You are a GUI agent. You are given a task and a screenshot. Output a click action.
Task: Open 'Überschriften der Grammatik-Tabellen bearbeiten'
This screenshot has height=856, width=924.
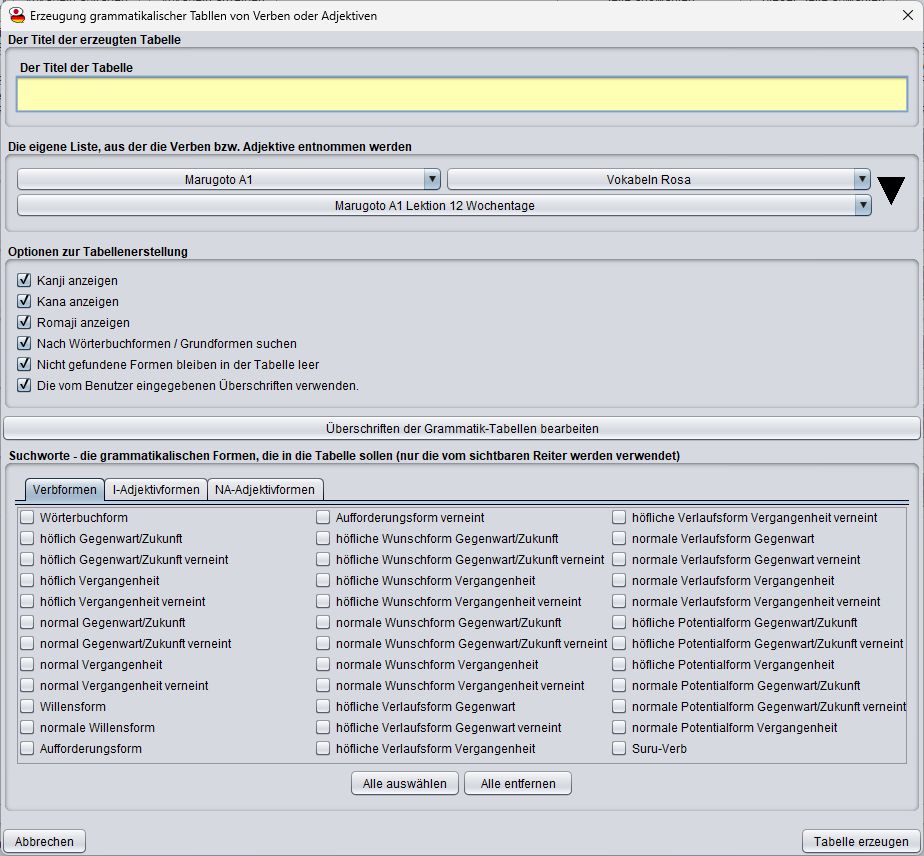point(461,429)
